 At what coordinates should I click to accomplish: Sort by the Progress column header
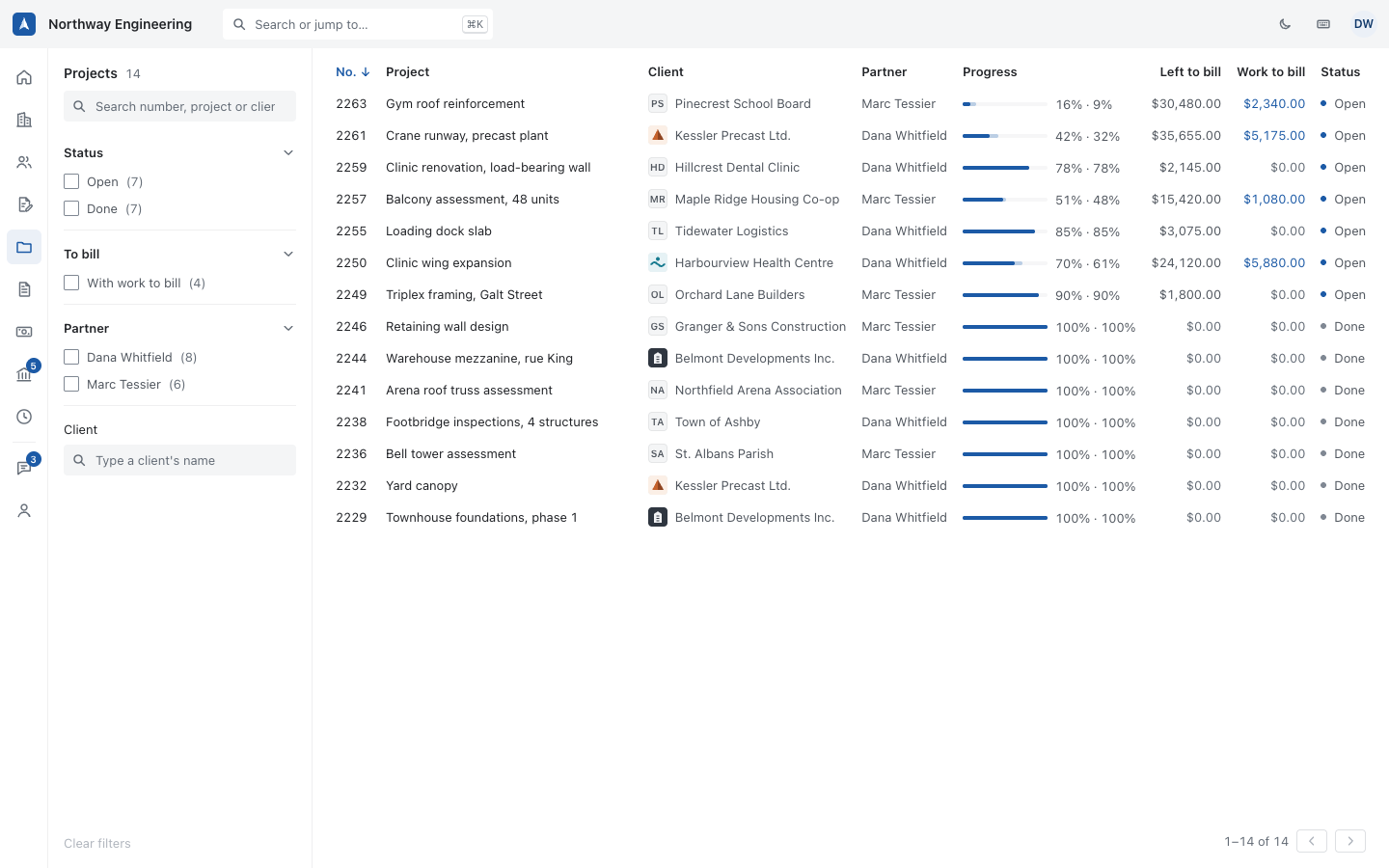[x=990, y=71]
